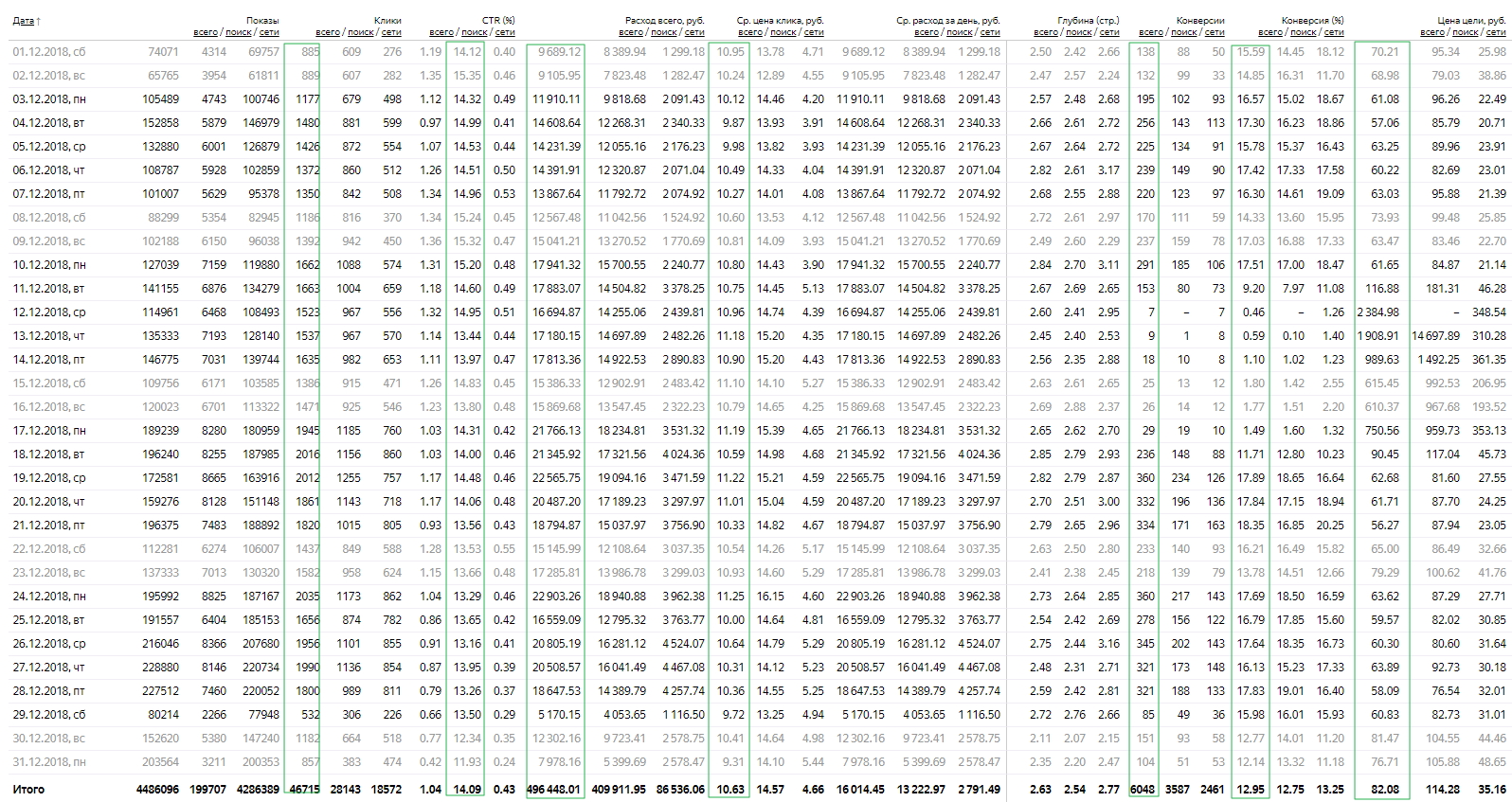Select the date cell '17.12.2018, пн'
The height and width of the screenshot is (802, 1512).
pyautogui.click(x=49, y=431)
